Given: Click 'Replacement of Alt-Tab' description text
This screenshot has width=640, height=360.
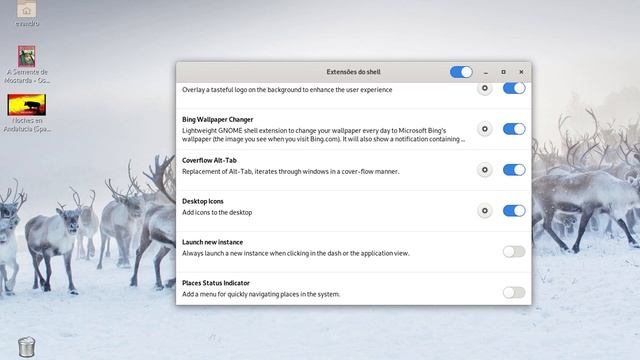Looking at the screenshot, I should coord(291,172).
